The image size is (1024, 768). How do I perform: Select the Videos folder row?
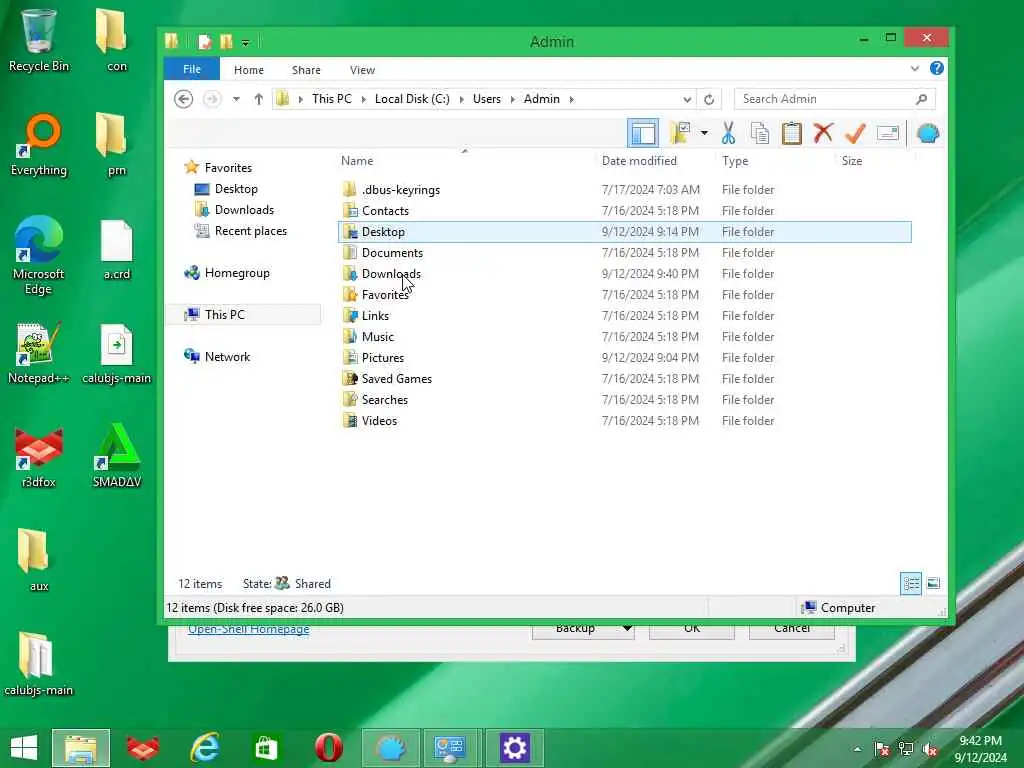click(x=624, y=421)
